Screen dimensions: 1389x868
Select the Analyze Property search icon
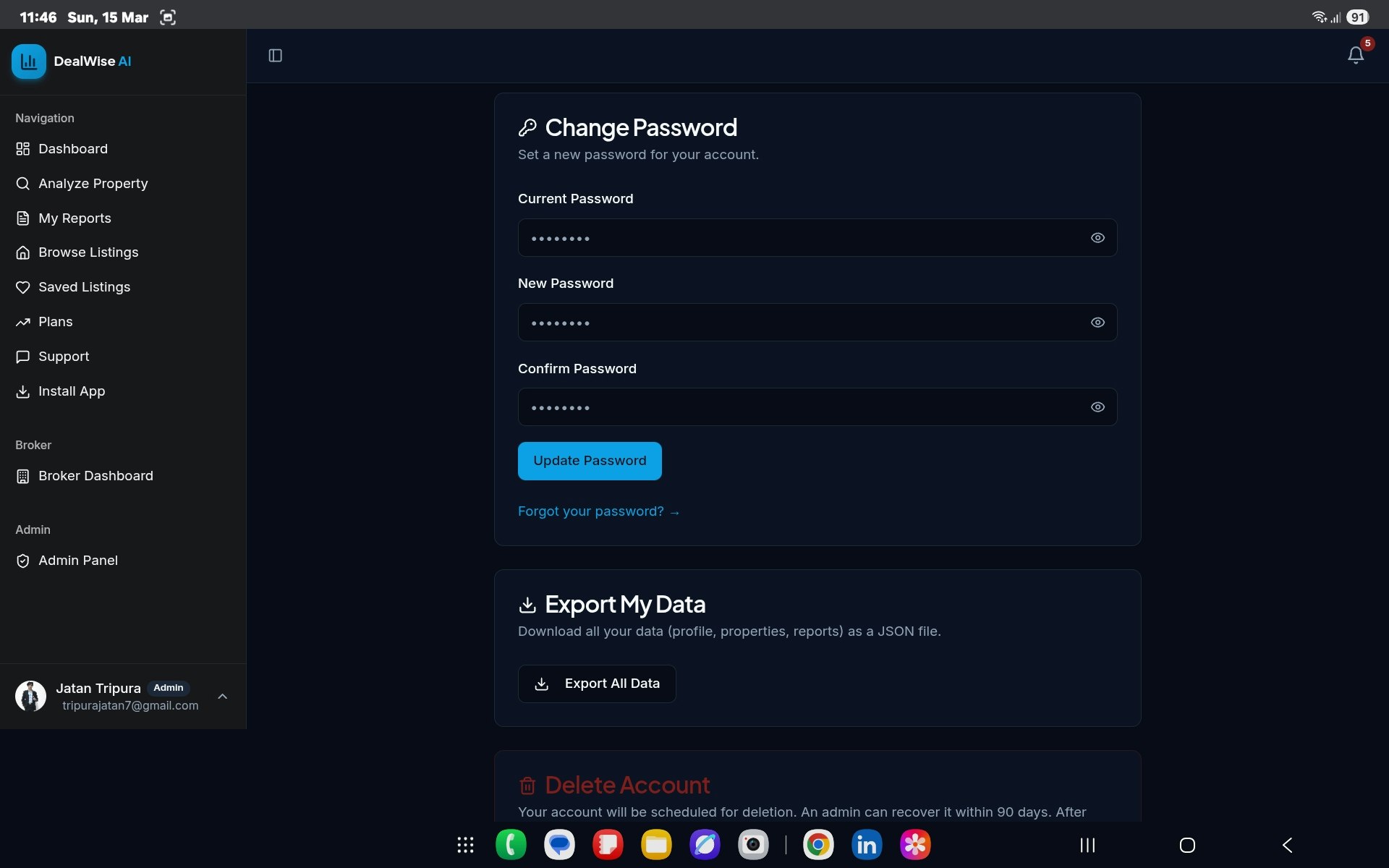pos(22,183)
